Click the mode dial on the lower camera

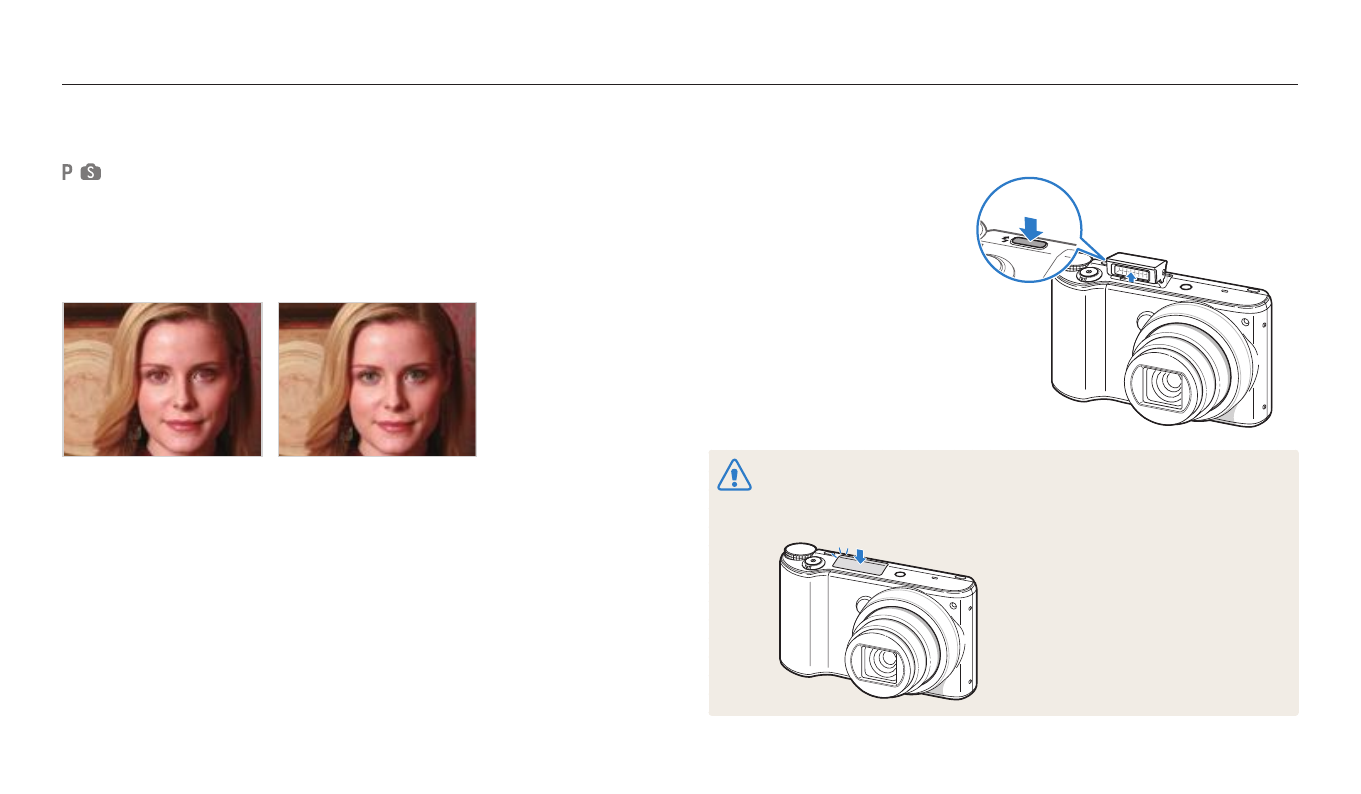pos(798,552)
